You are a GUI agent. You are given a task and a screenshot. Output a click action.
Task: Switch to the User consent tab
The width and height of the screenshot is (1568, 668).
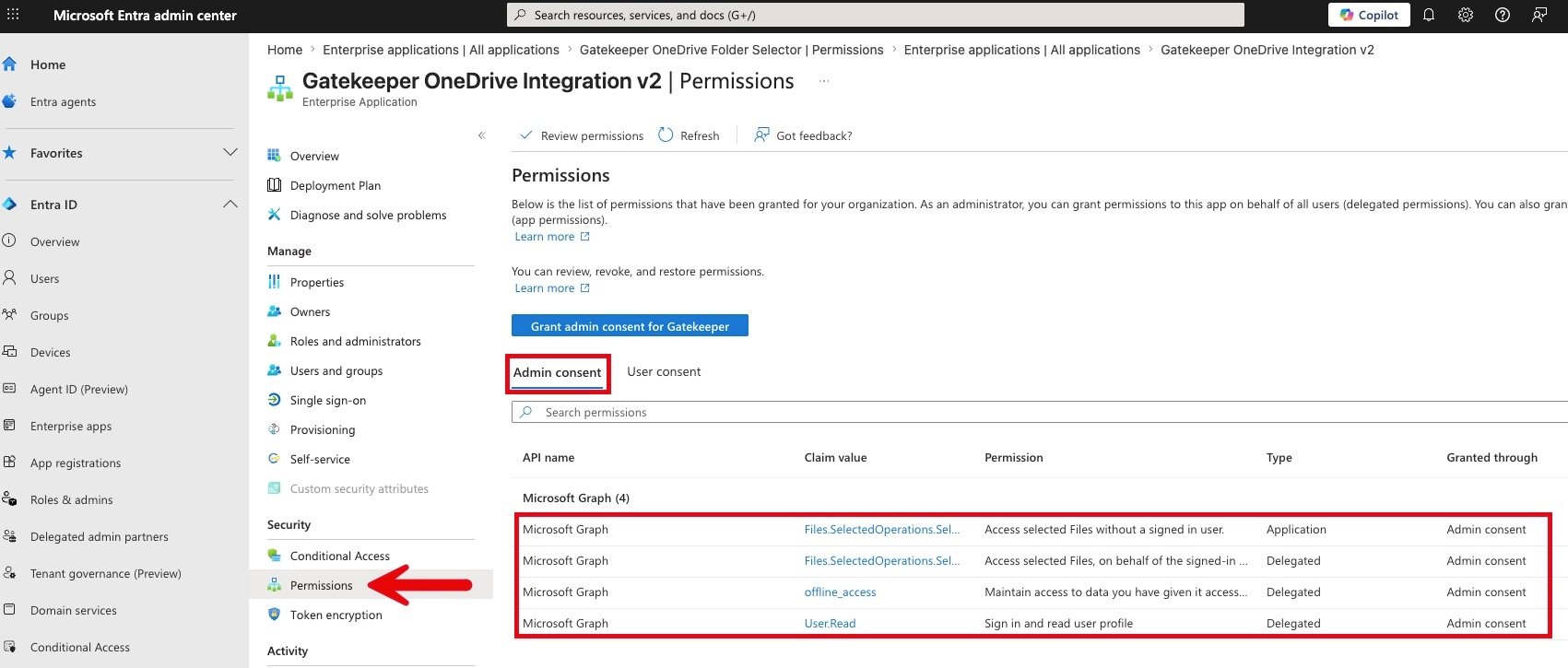[664, 371]
